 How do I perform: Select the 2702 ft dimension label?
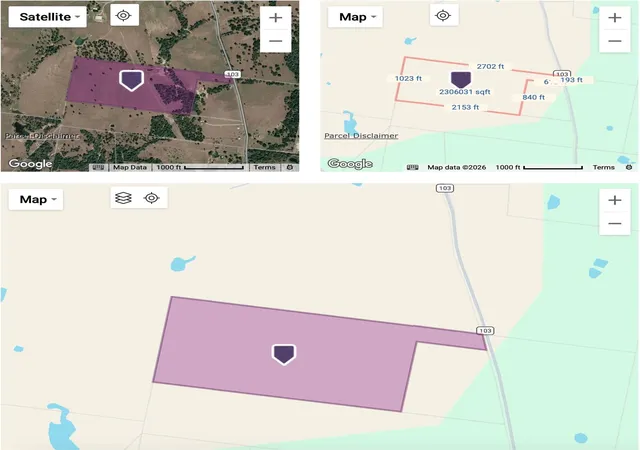pyautogui.click(x=490, y=66)
